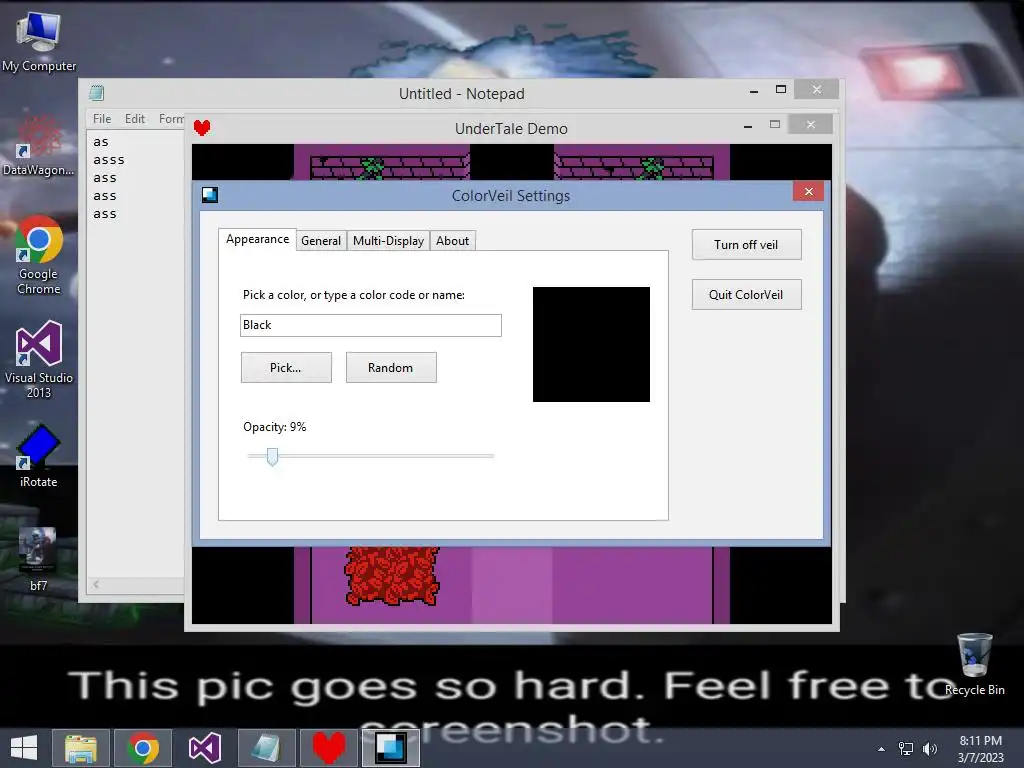Viewport: 1024px width, 768px height.
Task: Open the Notepad File menu
Action: click(x=102, y=119)
